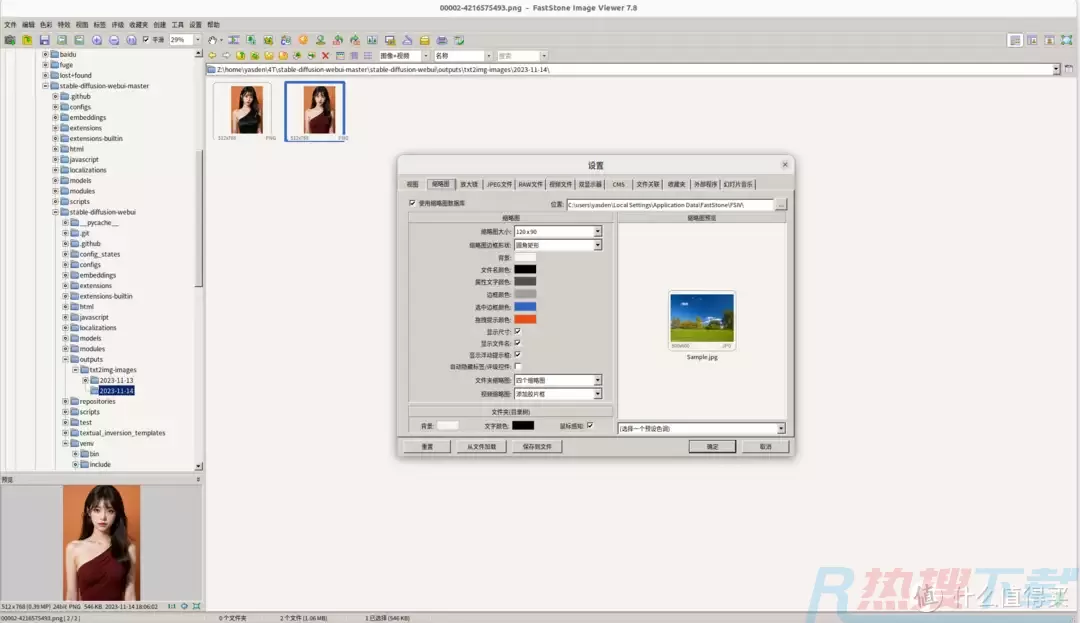The height and width of the screenshot is (623, 1080).
Task: Open the 图像+视频 filter dropdown
Action: tap(426, 56)
